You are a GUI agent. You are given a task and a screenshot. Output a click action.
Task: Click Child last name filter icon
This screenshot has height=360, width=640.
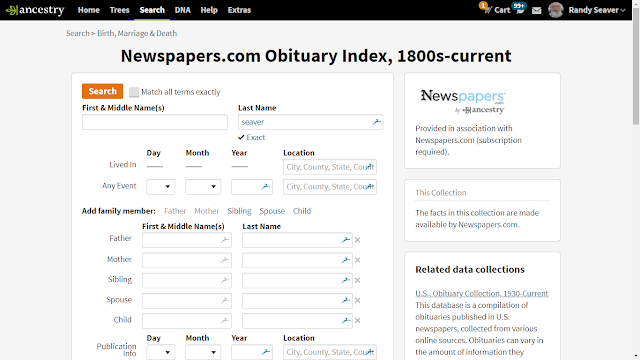[x=346, y=320]
